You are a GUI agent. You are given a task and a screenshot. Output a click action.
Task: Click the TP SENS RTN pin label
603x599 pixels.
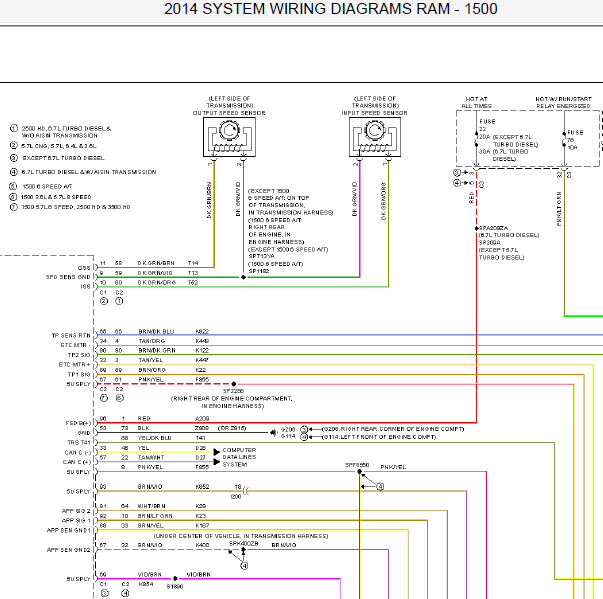pyautogui.click(x=71, y=335)
